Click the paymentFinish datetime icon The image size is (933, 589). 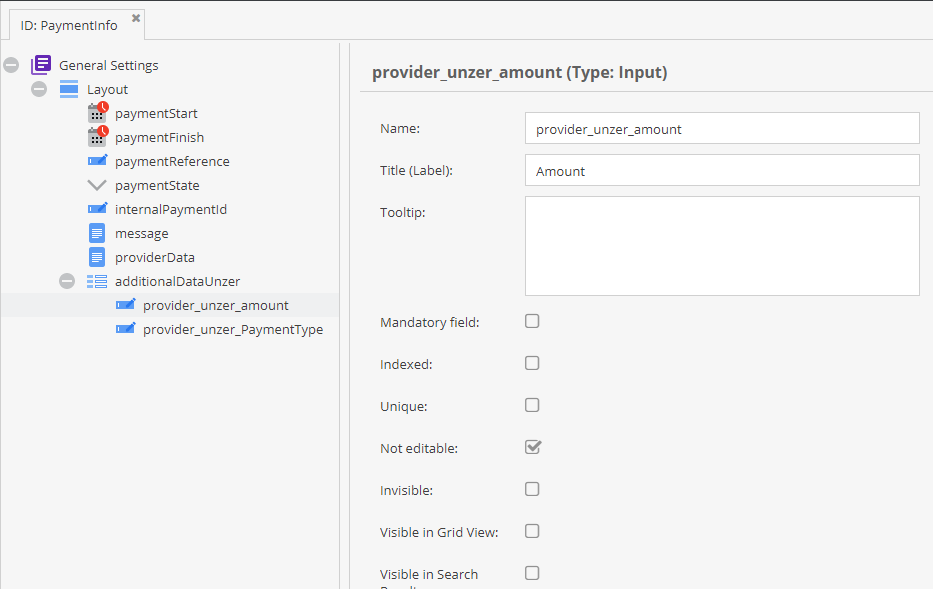(x=97, y=137)
